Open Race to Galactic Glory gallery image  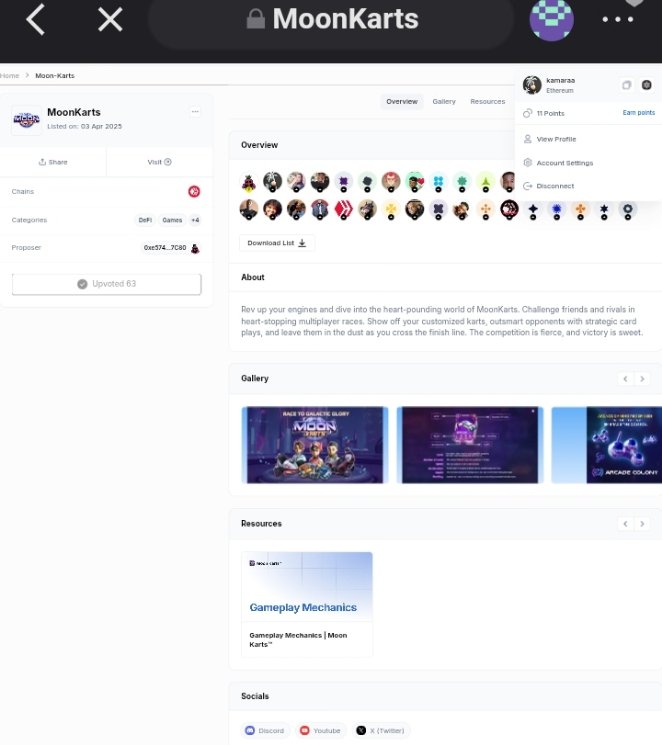(315, 445)
